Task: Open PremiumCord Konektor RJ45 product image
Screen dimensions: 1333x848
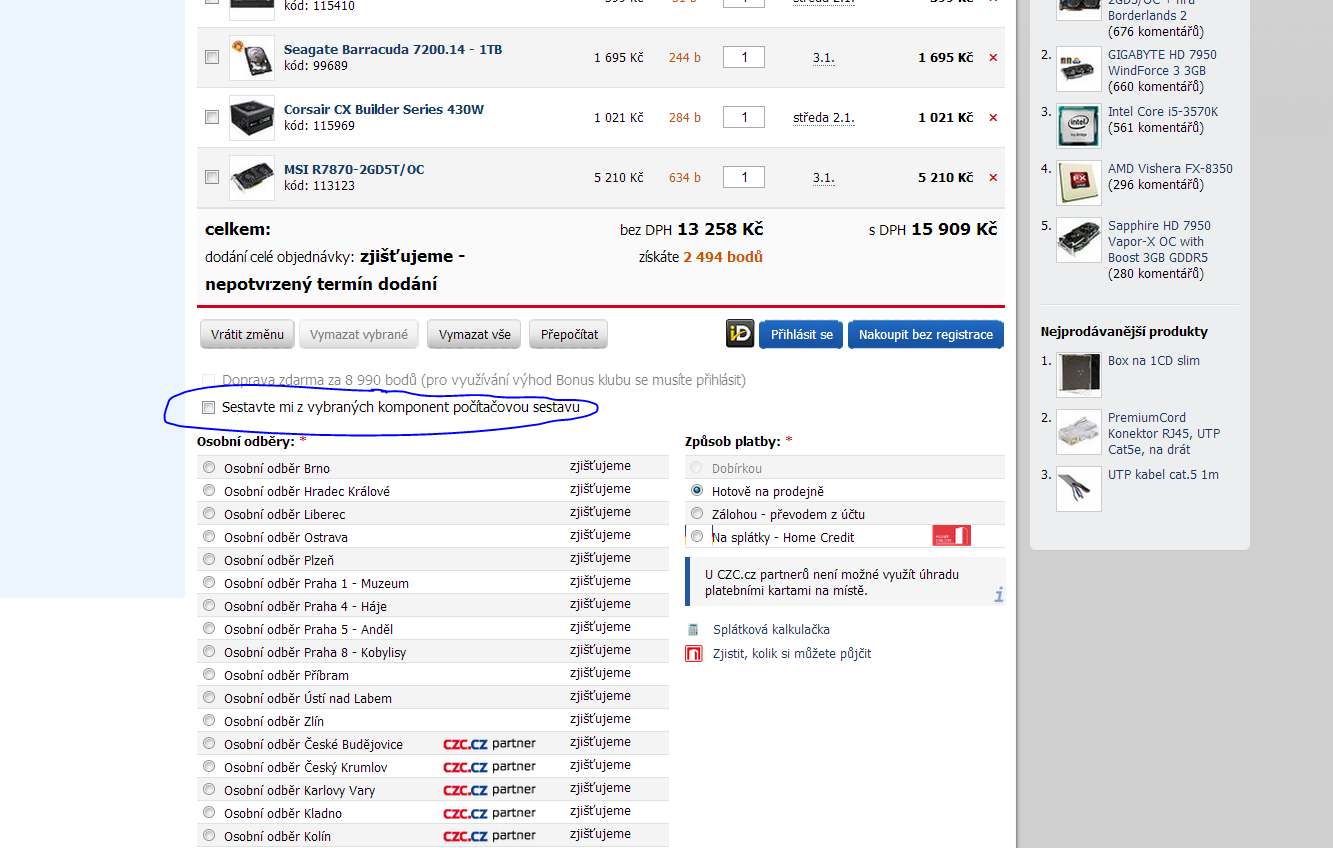Action: (x=1079, y=432)
